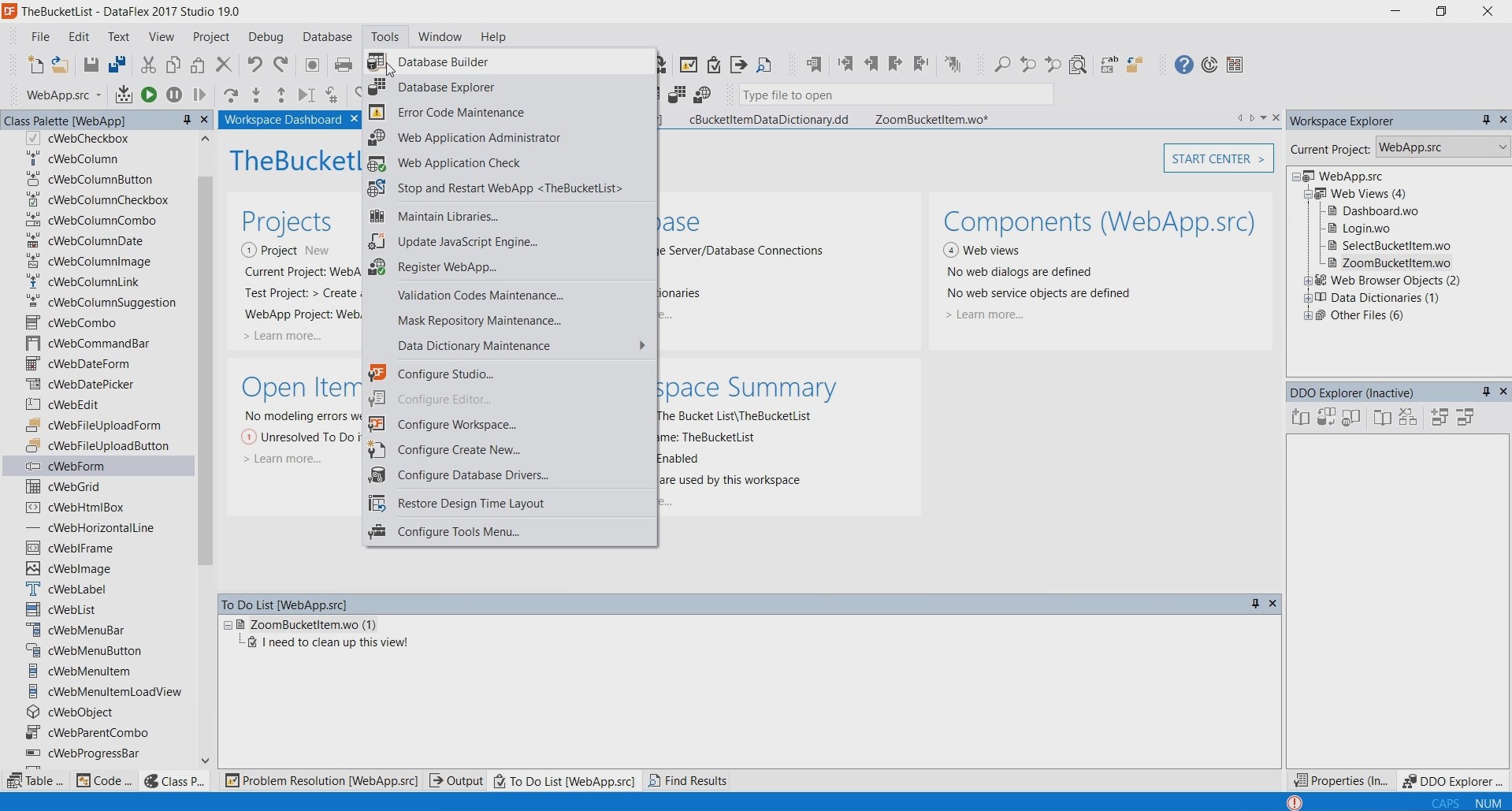The height and width of the screenshot is (811, 1512).
Task: Click the START CENTER button
Action: 1217,158
